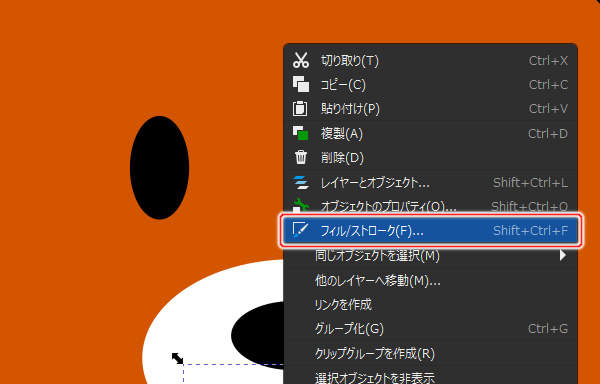Open オブジェクトのプロパティ(O)... entry

(x=430, y=206)
